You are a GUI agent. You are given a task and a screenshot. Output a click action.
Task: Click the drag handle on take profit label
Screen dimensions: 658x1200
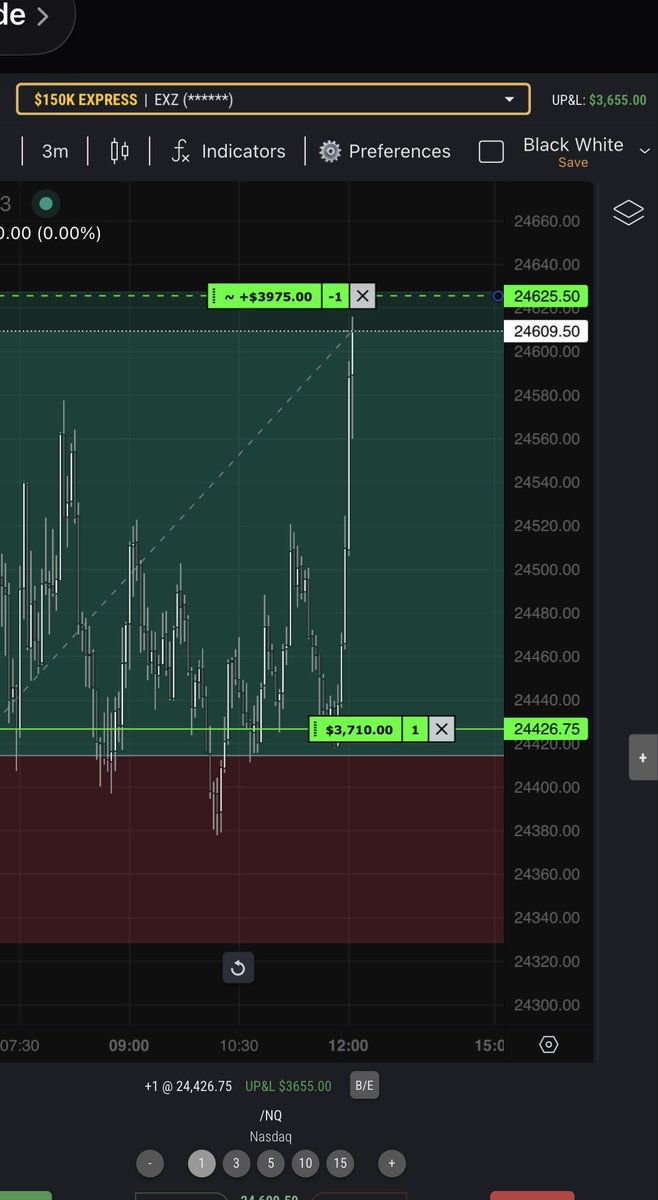click(214, 296)
